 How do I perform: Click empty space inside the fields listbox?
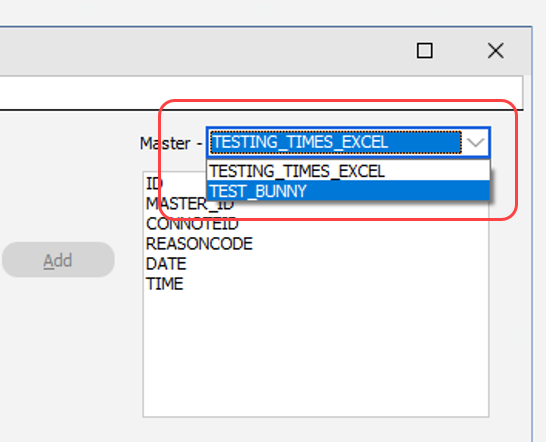tap(315, 352)
